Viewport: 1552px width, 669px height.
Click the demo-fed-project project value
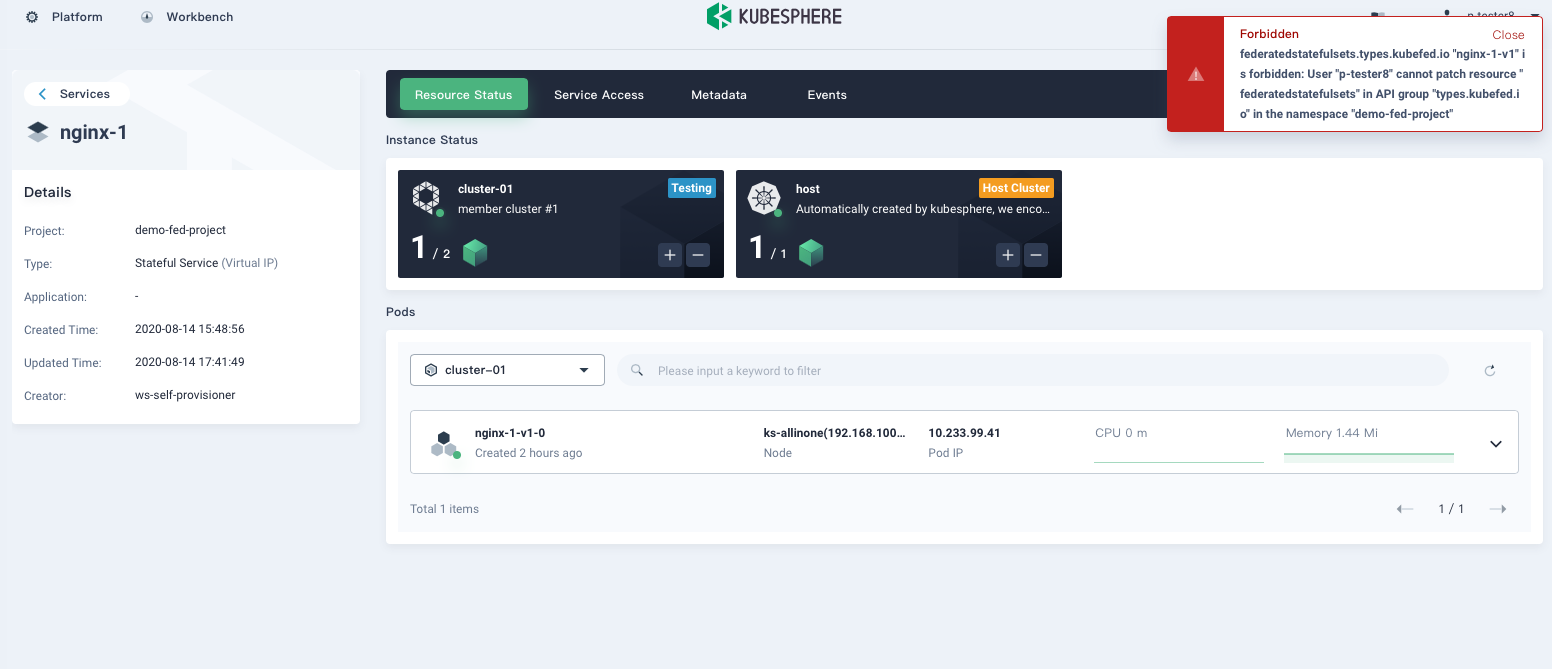coord(180,230)
